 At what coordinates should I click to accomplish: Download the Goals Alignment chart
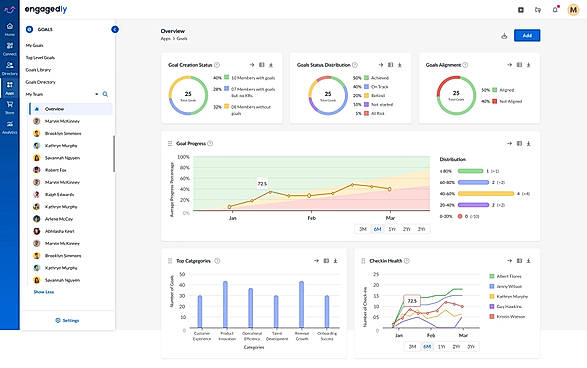point(529,65)
